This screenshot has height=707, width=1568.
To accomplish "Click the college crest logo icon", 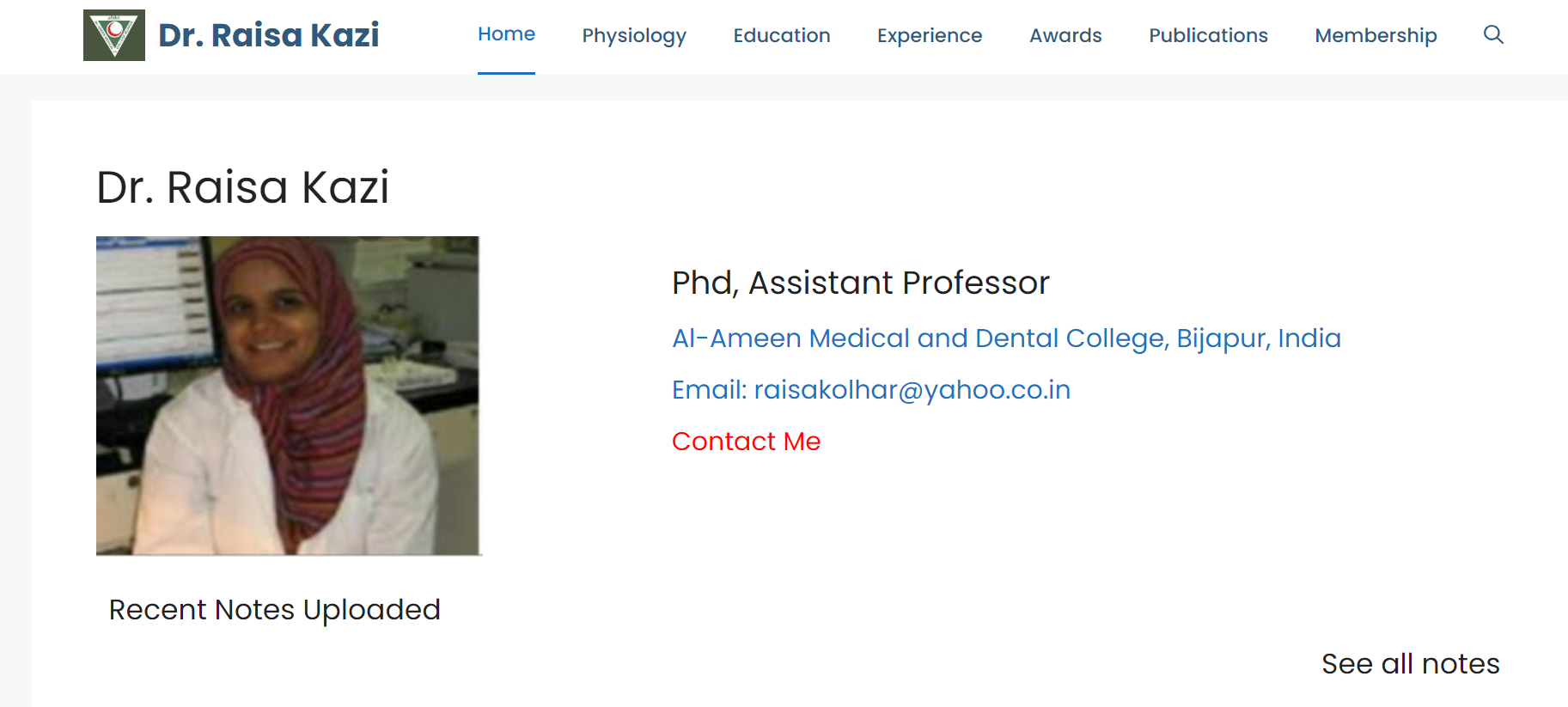I will pyautogui.click(x=113, y=35).
